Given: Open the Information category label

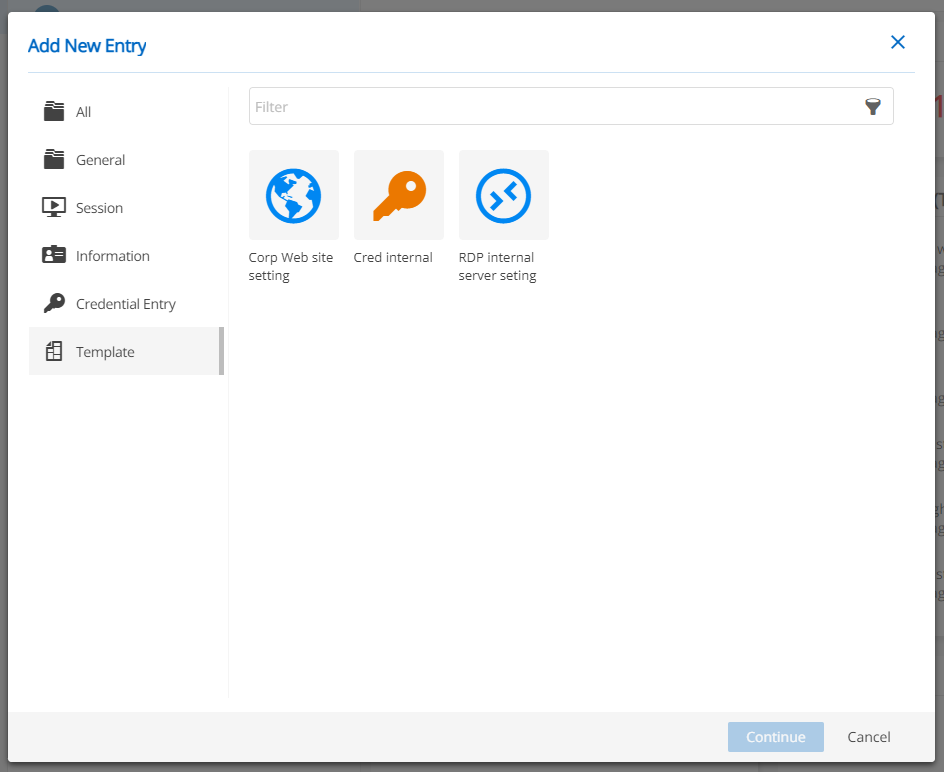Looking at the screenshot, I should coord(112,256).
